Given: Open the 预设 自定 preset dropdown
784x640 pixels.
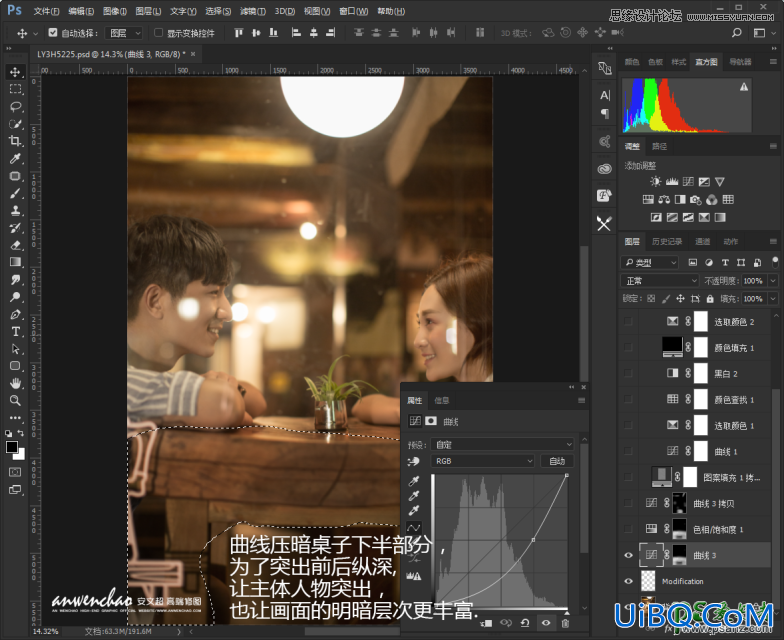Looking at the screenshot, I should 503,444.
